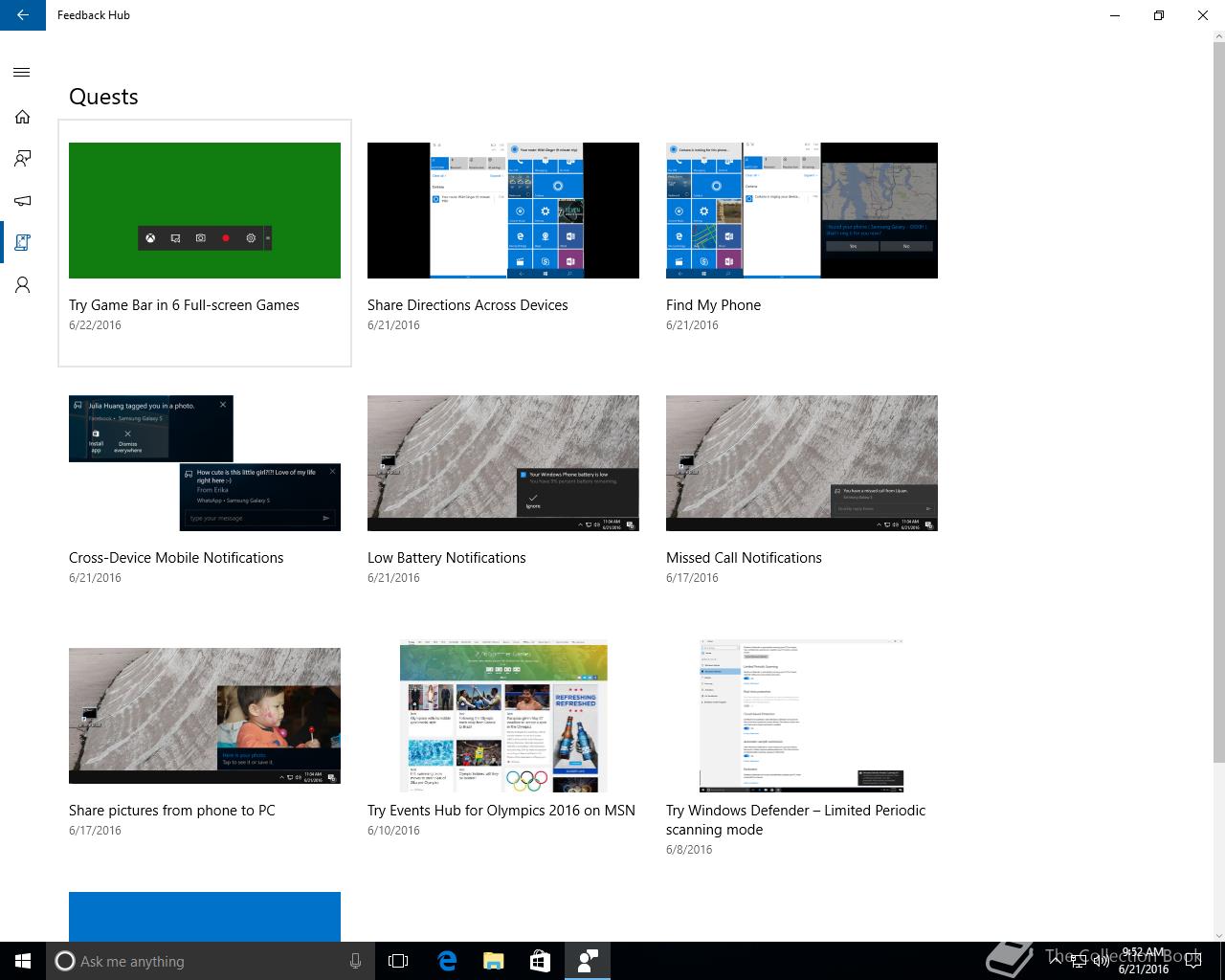Click Cortana circle icon in search box
Viewport: 1225px width, 980px height.
click(64, 961)
